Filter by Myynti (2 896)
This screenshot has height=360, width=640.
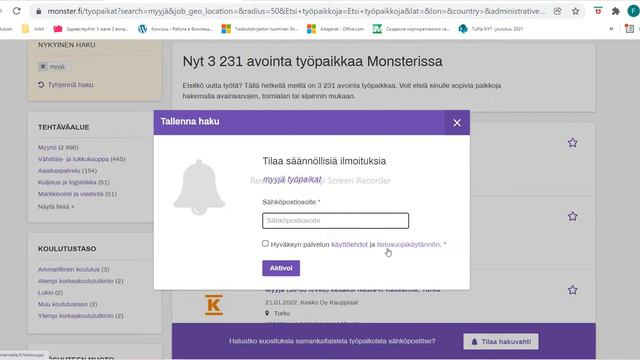(x=58, y=147)
